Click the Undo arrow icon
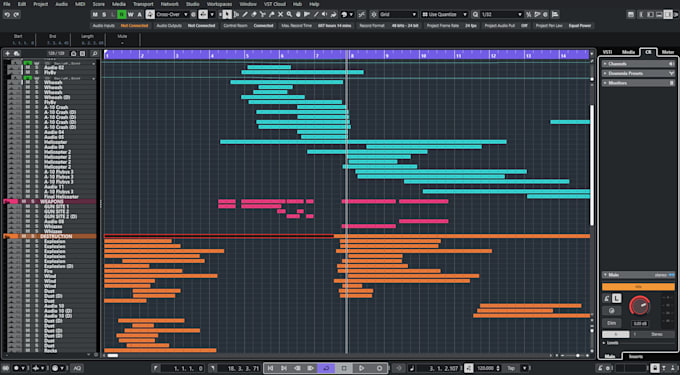680x375 pixels. coord(7,14)
